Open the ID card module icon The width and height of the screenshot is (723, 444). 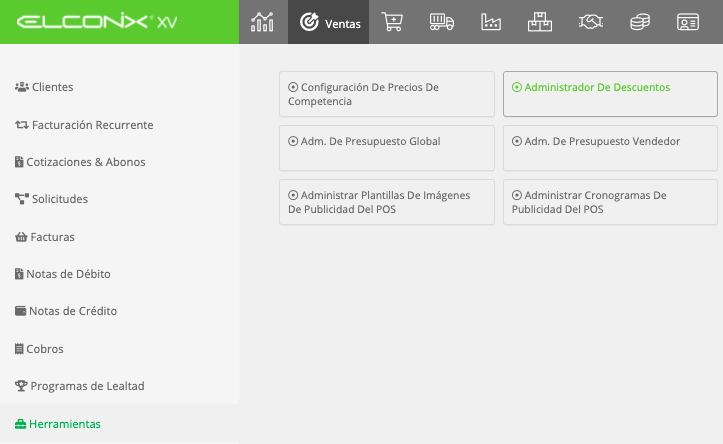click(x=688, y=22)
